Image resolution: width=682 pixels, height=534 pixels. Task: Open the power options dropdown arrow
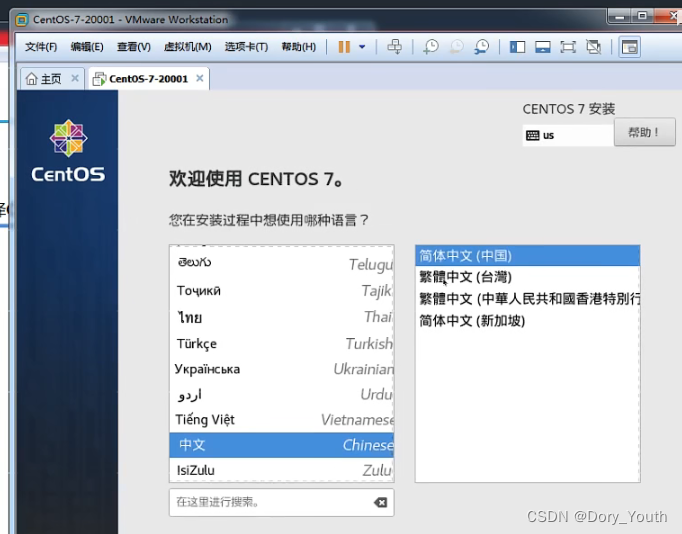(x=362, y=47)
